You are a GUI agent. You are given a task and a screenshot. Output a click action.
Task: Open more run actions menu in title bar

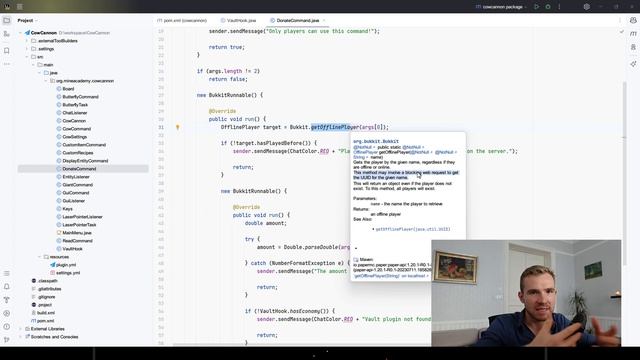tap(559, 7)
